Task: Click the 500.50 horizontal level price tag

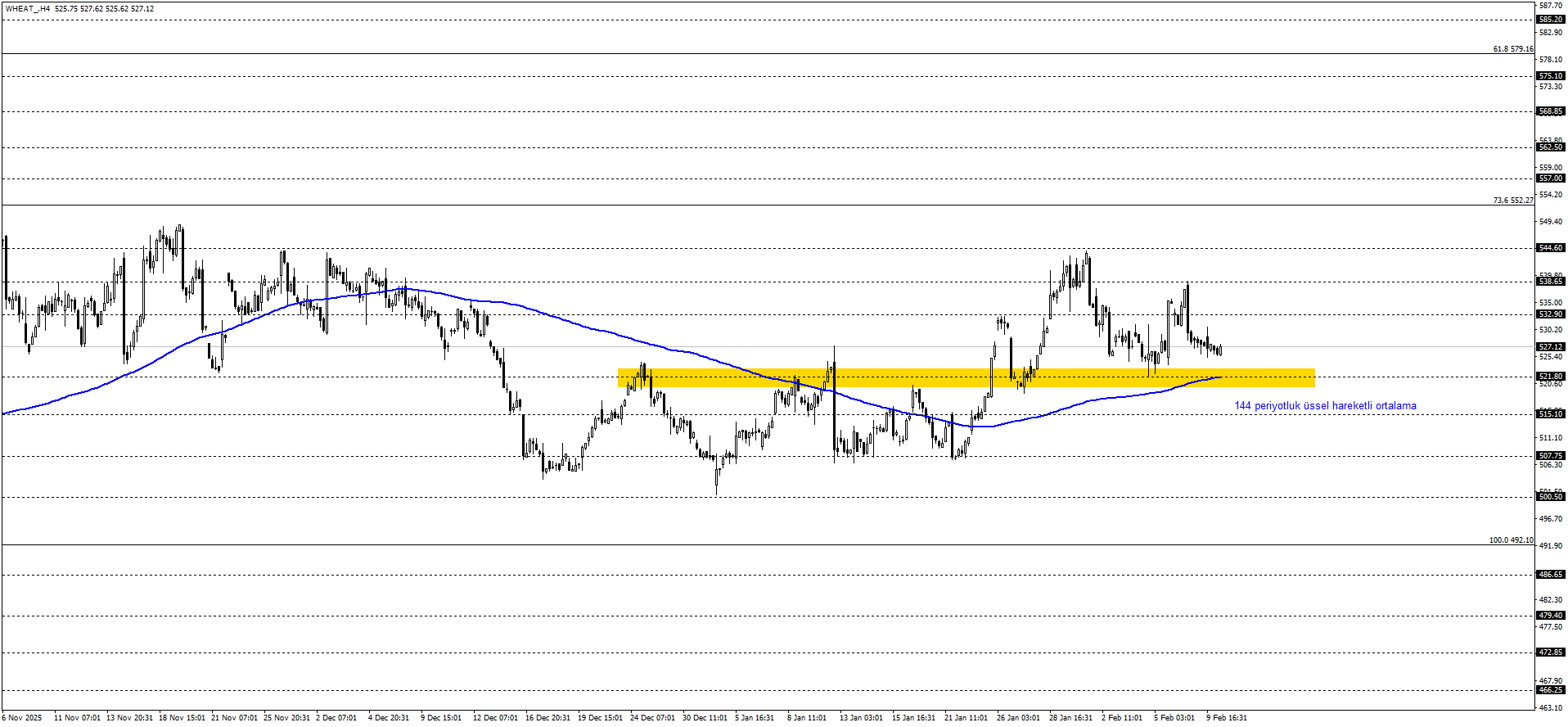Action: (x=1551, y=497)
